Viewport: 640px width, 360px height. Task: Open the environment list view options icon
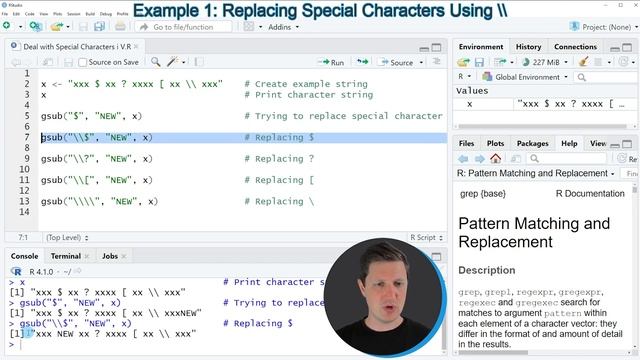tap(598, 62)
